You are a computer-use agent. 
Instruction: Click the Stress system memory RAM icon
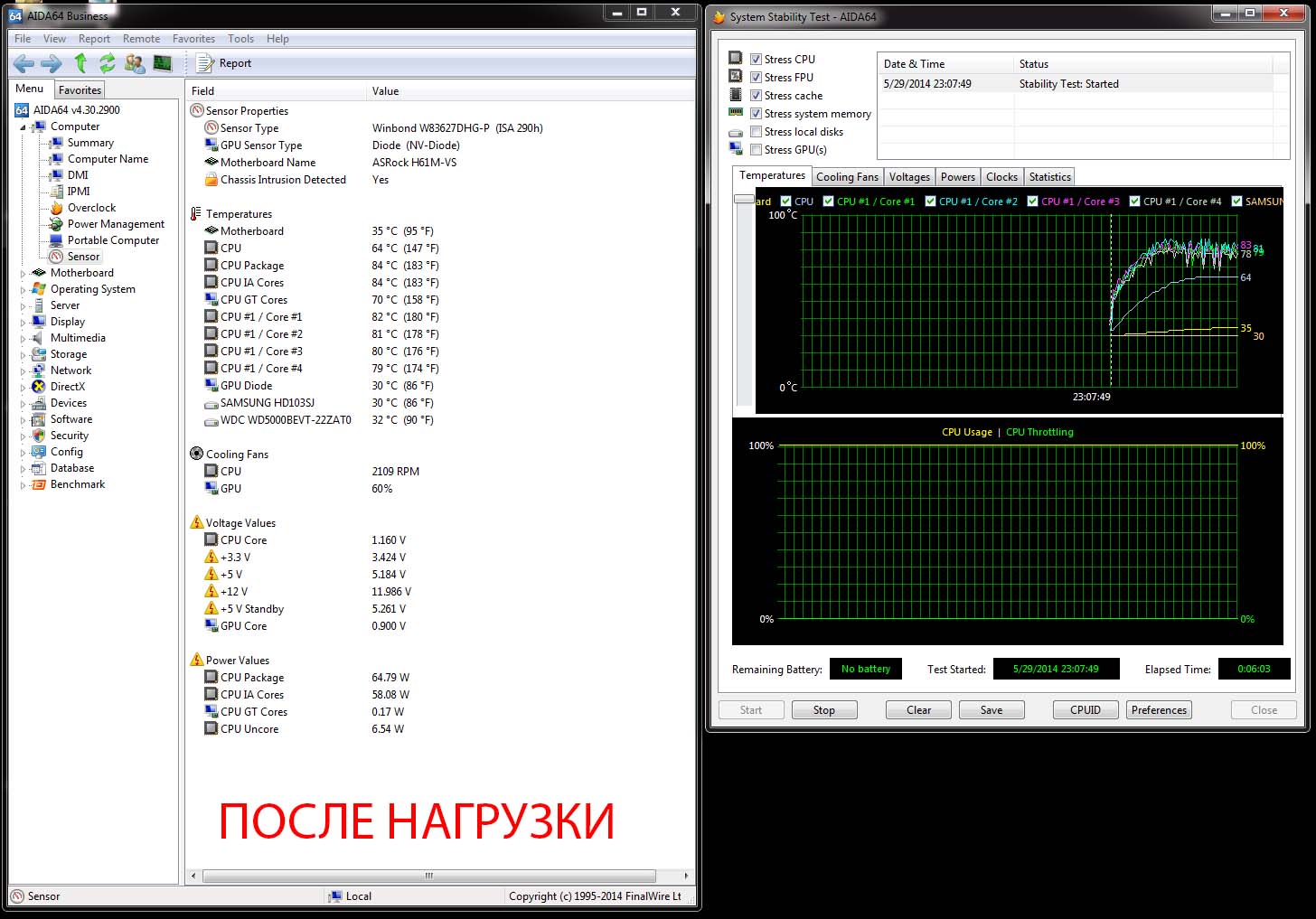point(736,113)
